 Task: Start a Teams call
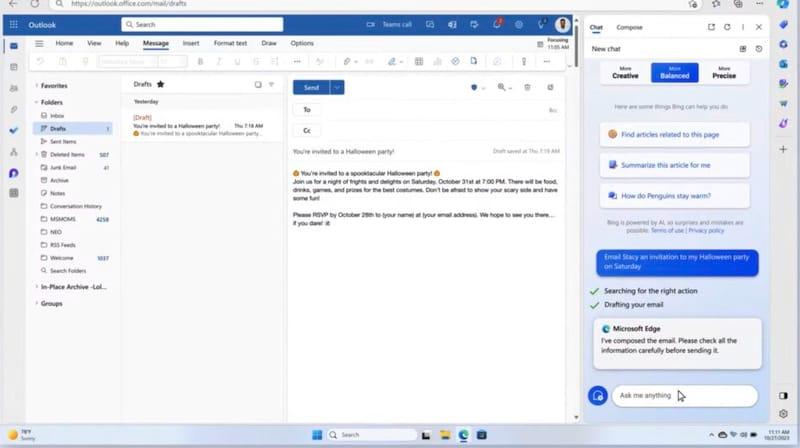coord(390,24)
